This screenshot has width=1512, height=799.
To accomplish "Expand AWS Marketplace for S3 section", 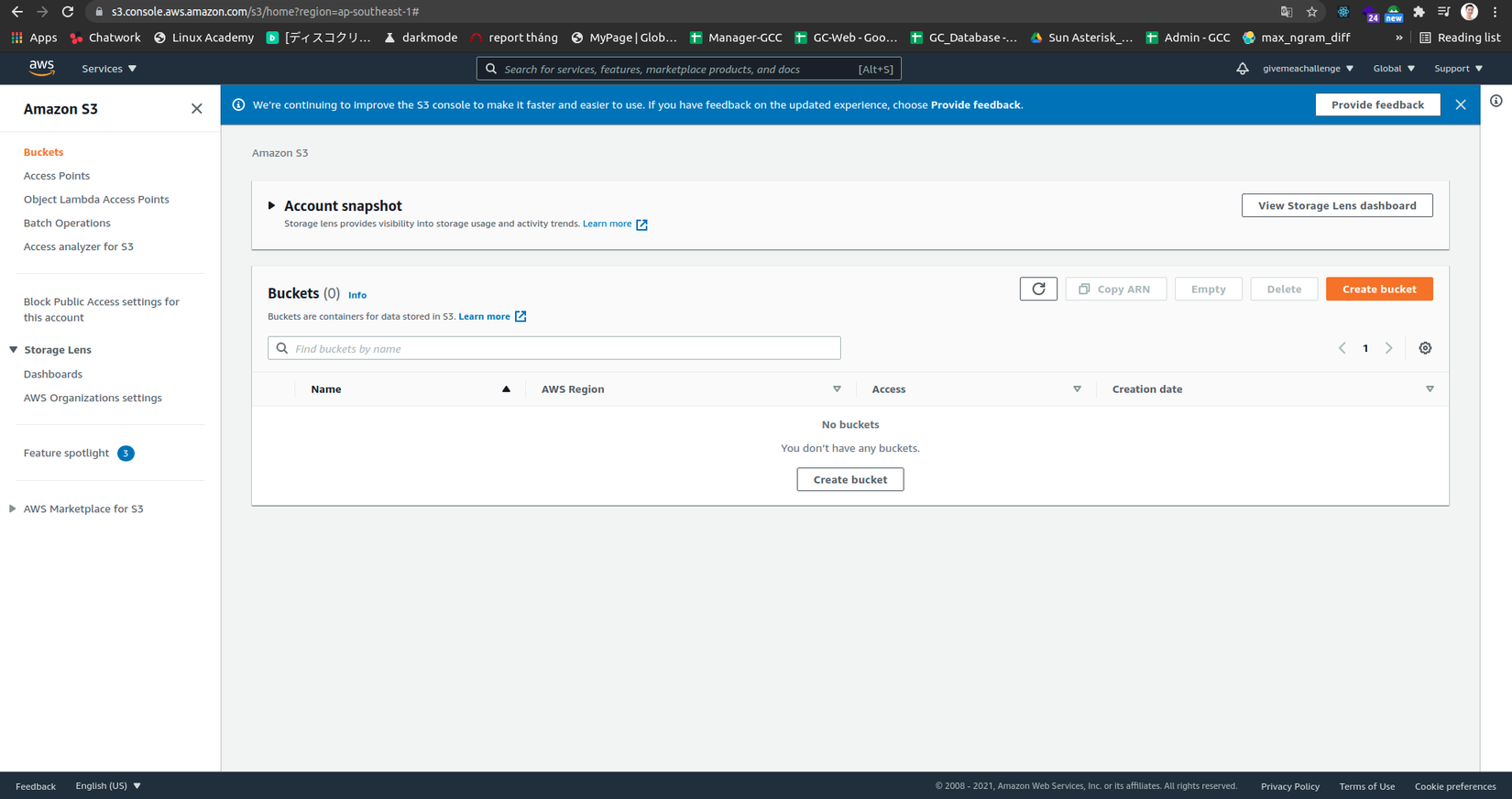I will pyautogui.click(x=13, y=509).
